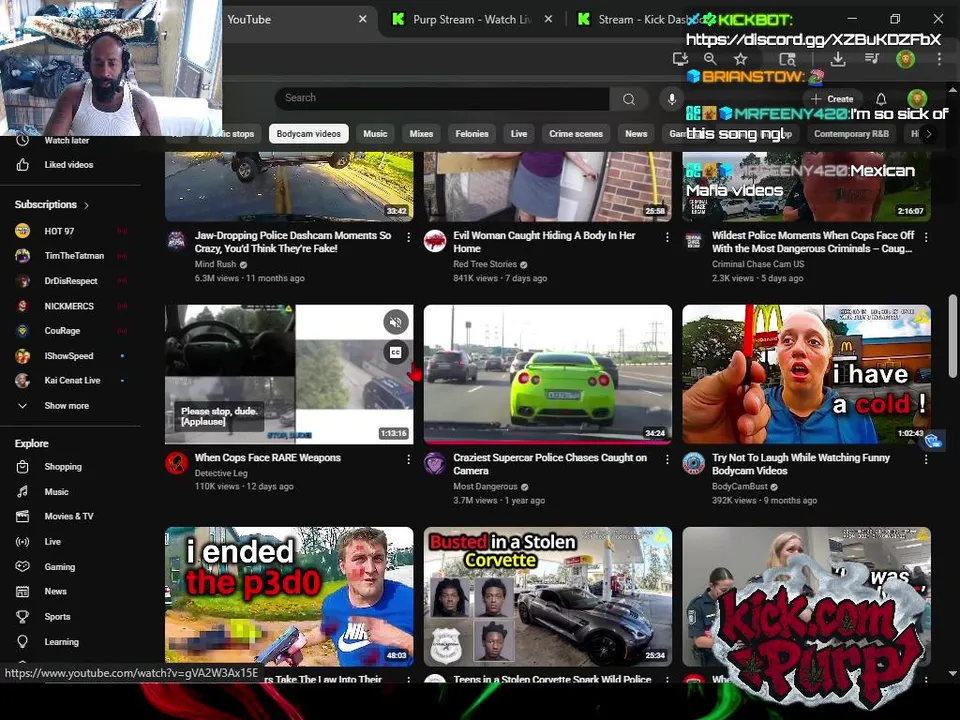This screenshot has height=720, width=960.
Task: Open Liked videos
Action: pos(70,165)
